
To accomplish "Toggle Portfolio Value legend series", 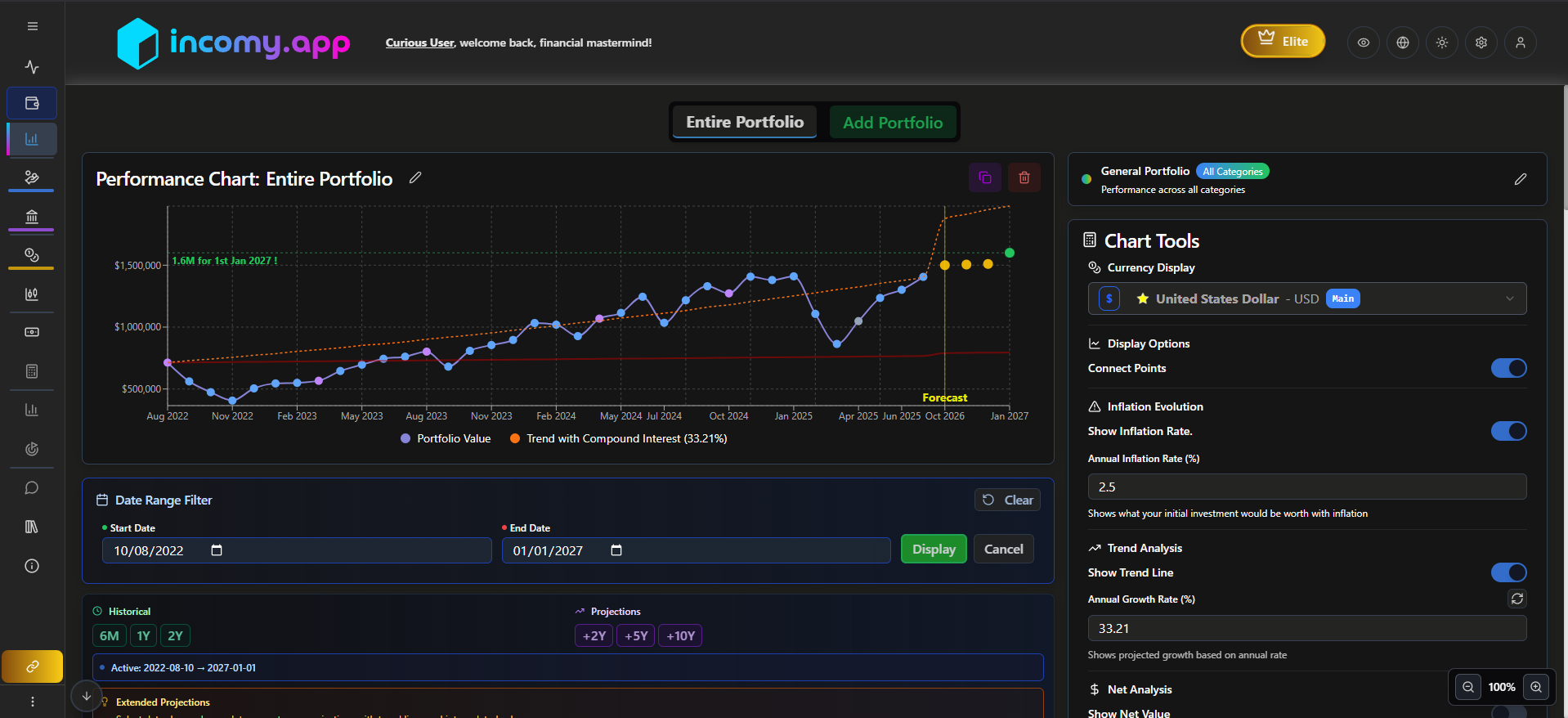I will point(446,438).
